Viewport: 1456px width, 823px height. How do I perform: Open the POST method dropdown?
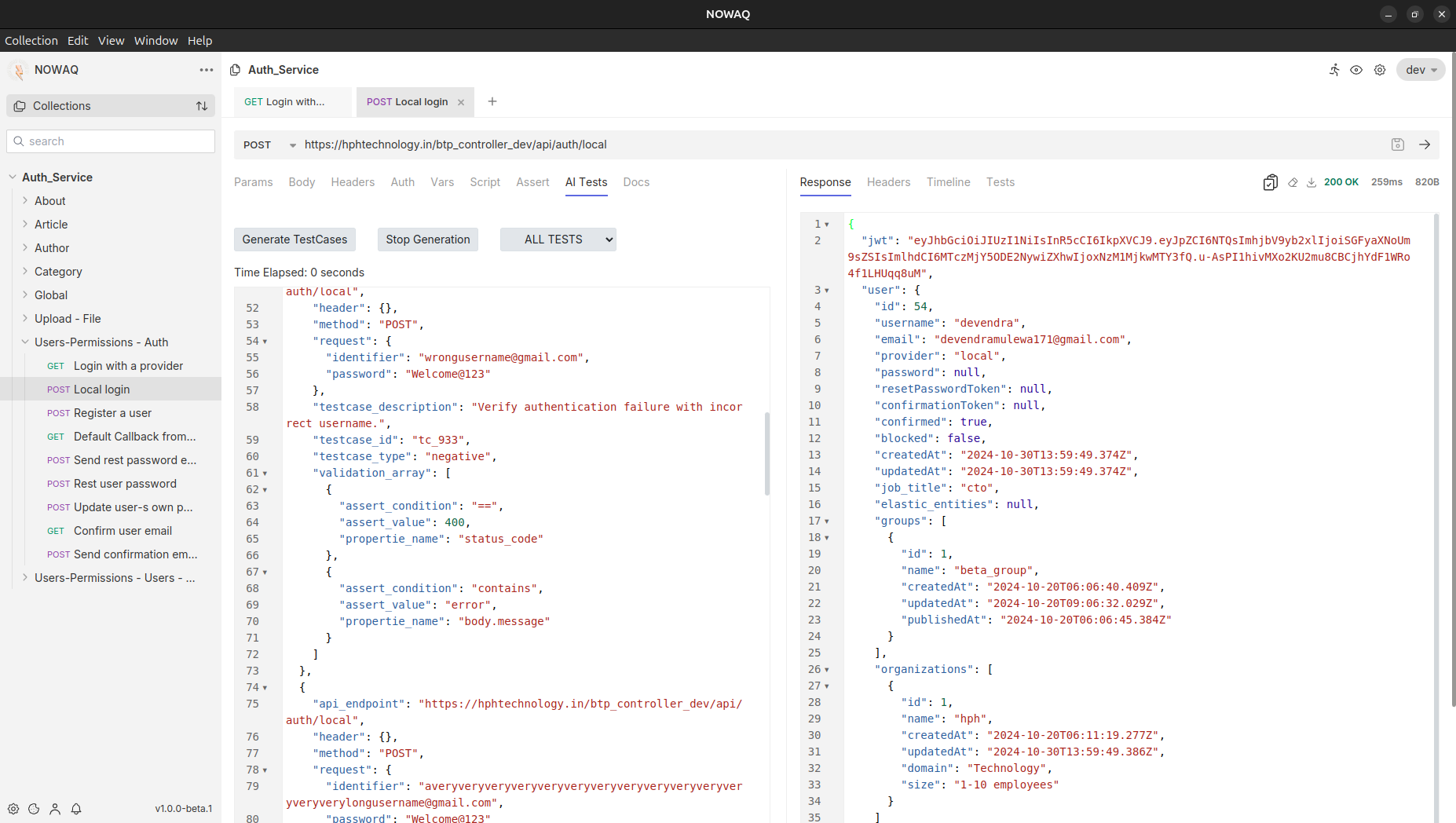pos(270,145)
